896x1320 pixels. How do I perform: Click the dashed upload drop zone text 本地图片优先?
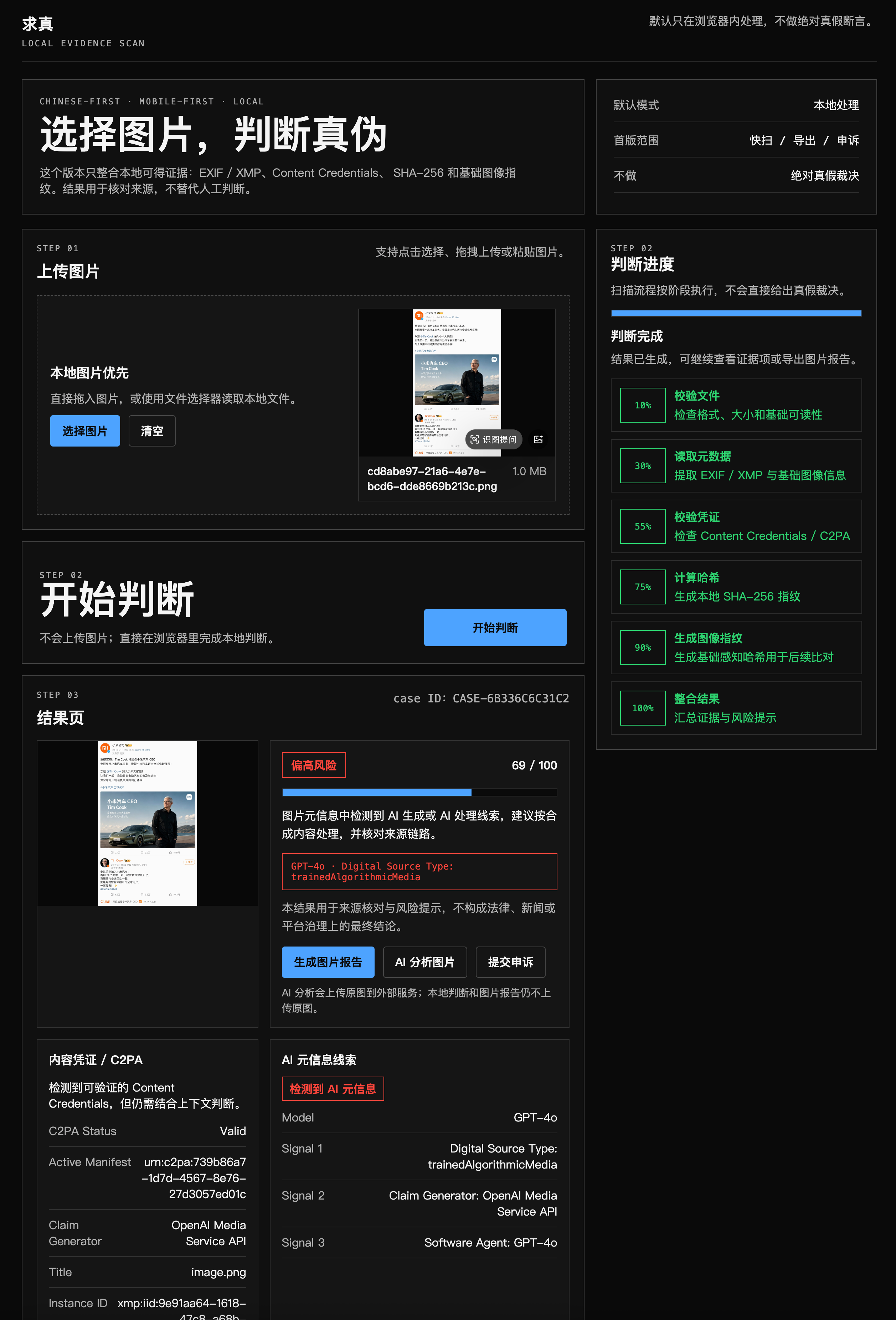pos(89,373)
